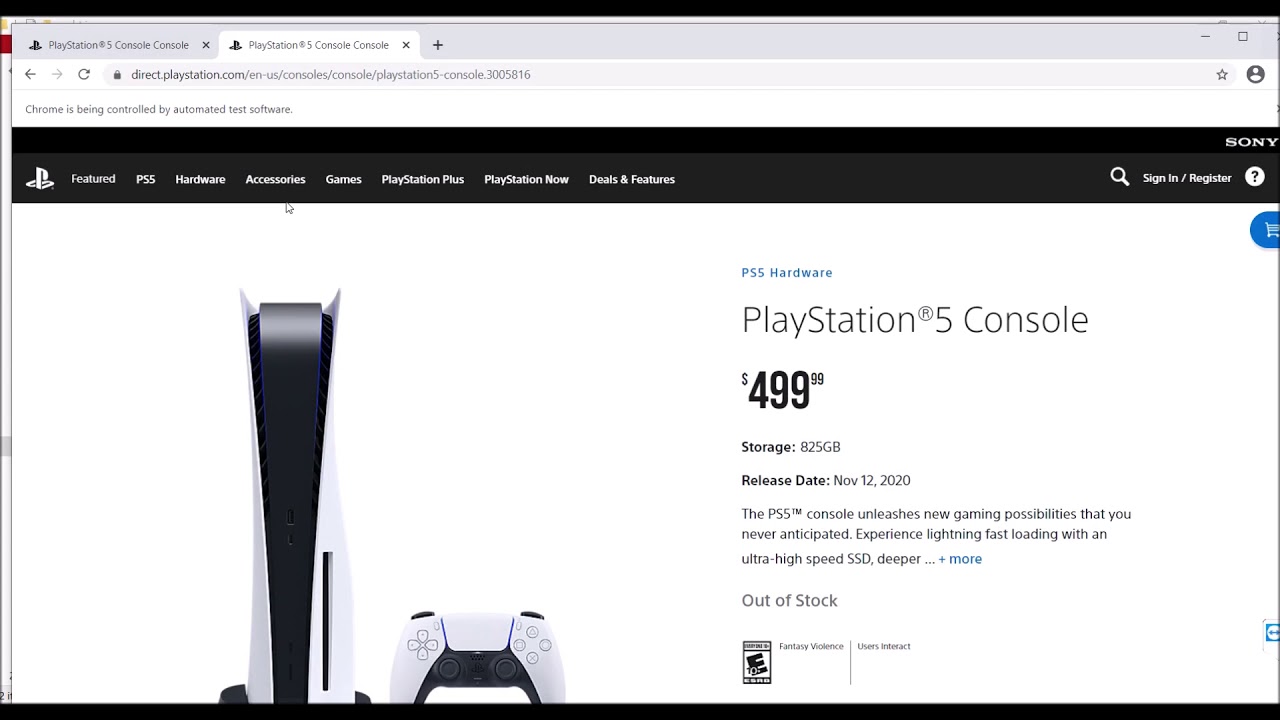Click Release Date Nov 12, 2020 text
Viewport: 1280px width, 720px height.
click(826, 480)
